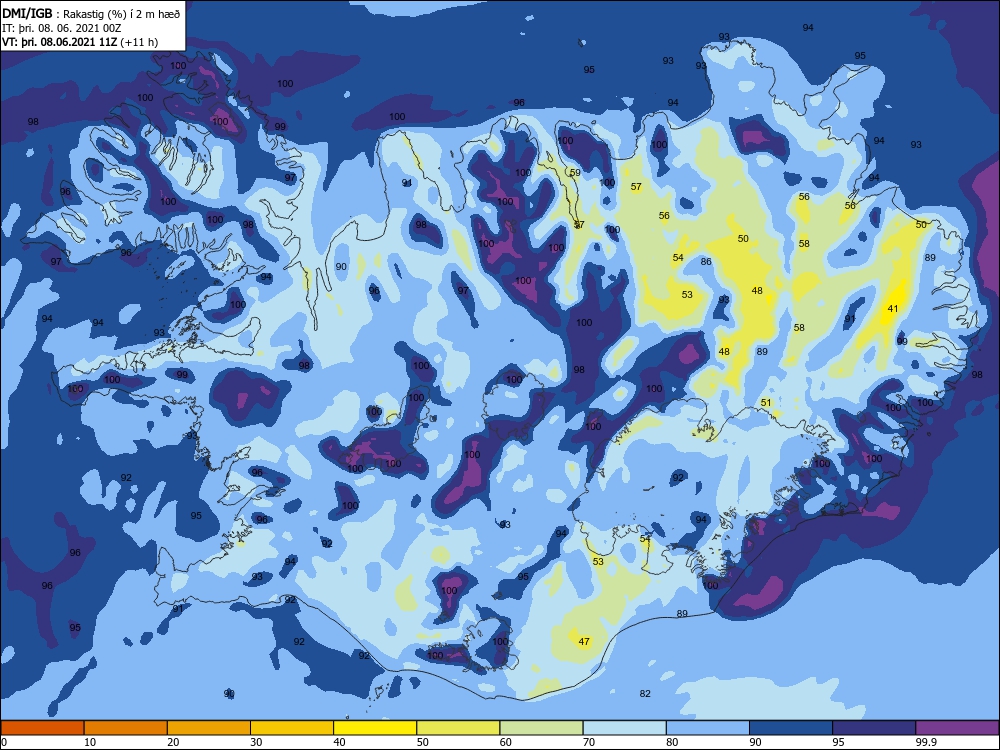Click the '(+11 h)' forecast offset text
The height and width of the screenshot is (750, 1000).
[139, 42]
